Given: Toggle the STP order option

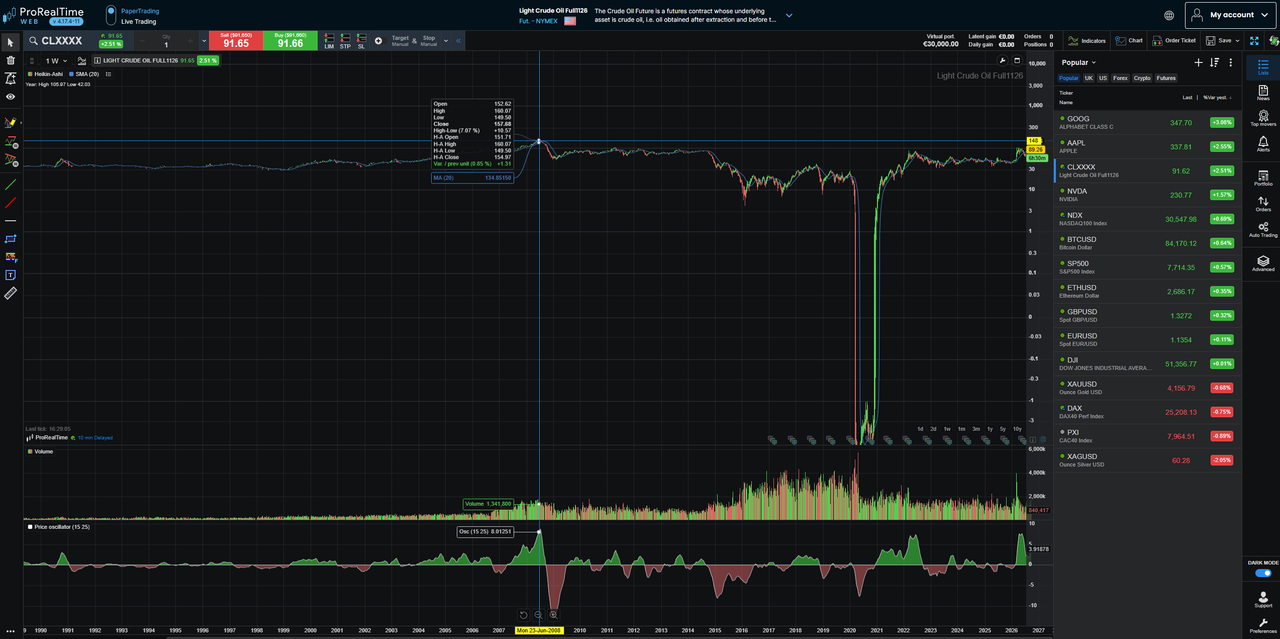Looking at the screenshot, I should [x=345, y=41].
